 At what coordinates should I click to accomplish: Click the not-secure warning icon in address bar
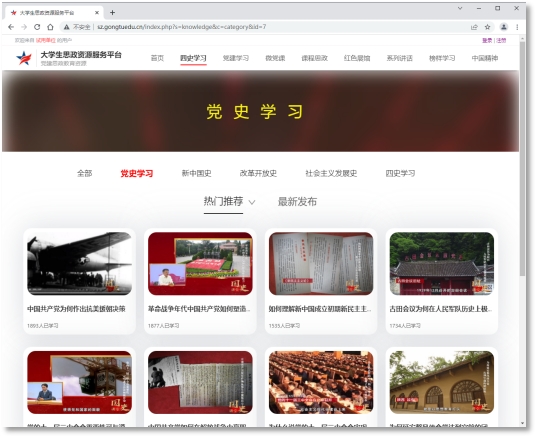point(67,27)
